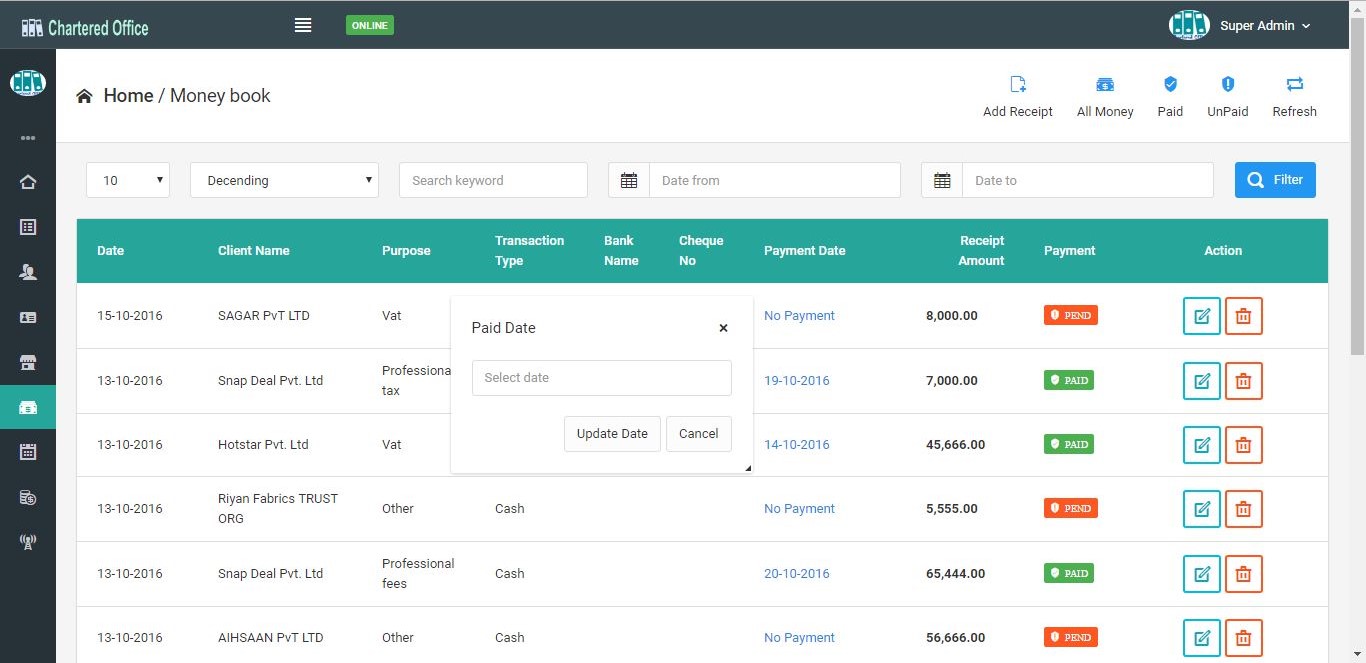Click the 45,666.00 amount cell
This screenshot has height=663, width=1366.
(x=955, y=444)
